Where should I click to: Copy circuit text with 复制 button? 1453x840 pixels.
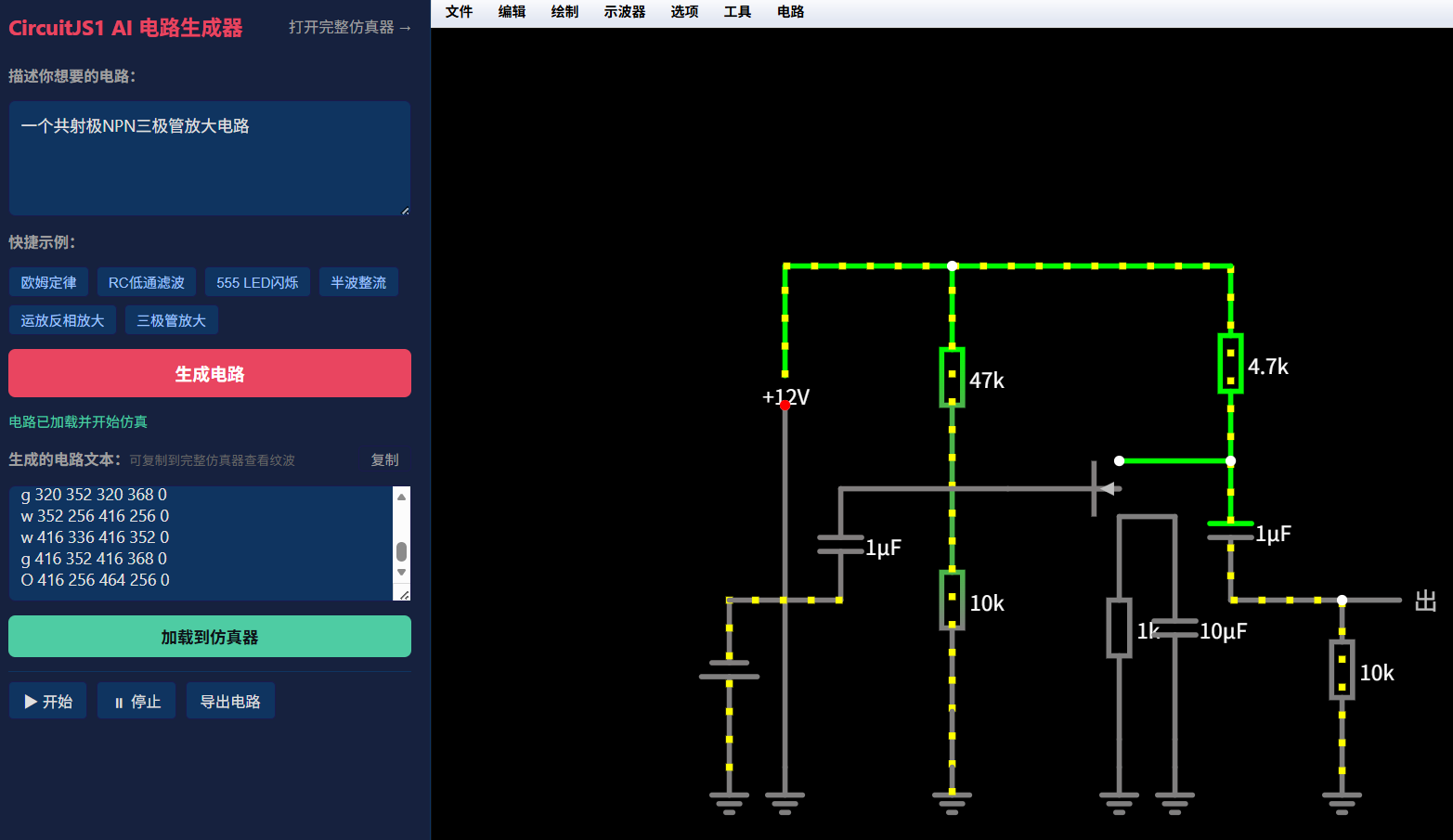point(385,459)
